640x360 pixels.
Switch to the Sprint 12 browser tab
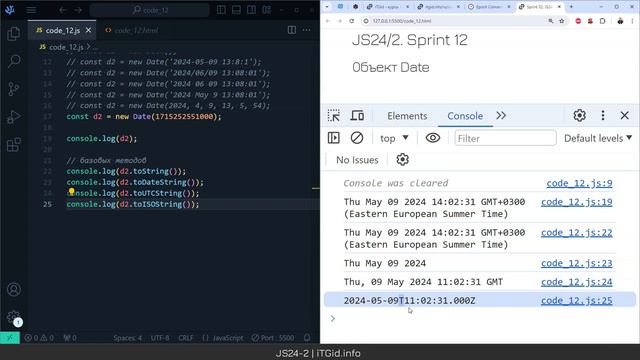click(x=540, y=7)
